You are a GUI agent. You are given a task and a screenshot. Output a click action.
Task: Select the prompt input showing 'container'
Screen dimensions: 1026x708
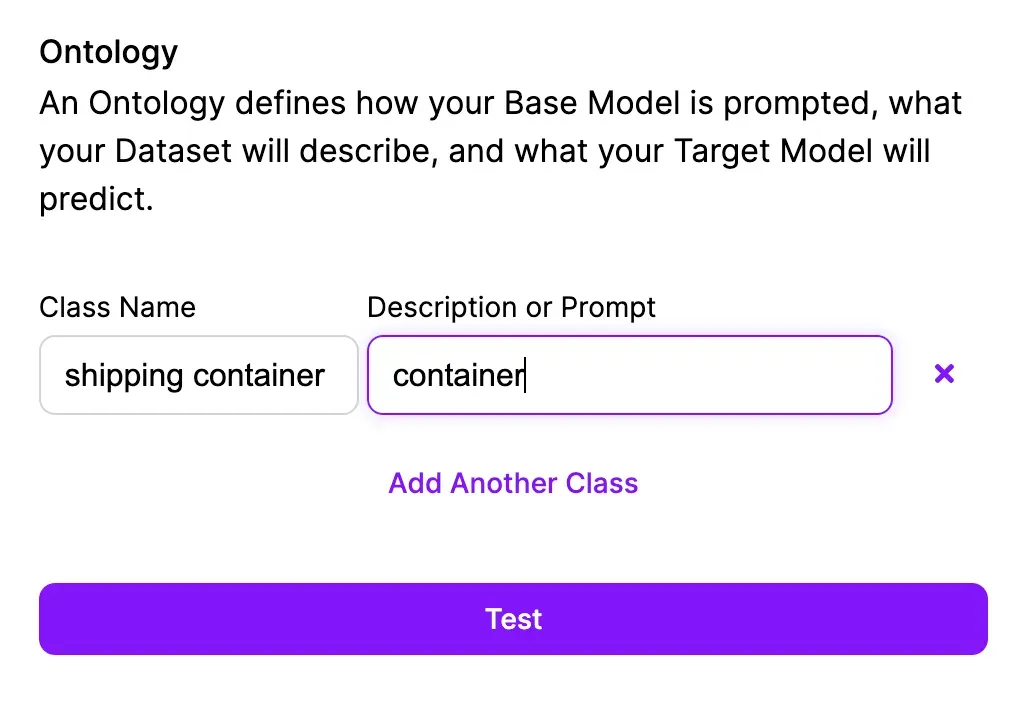click(x=629, y=375)
